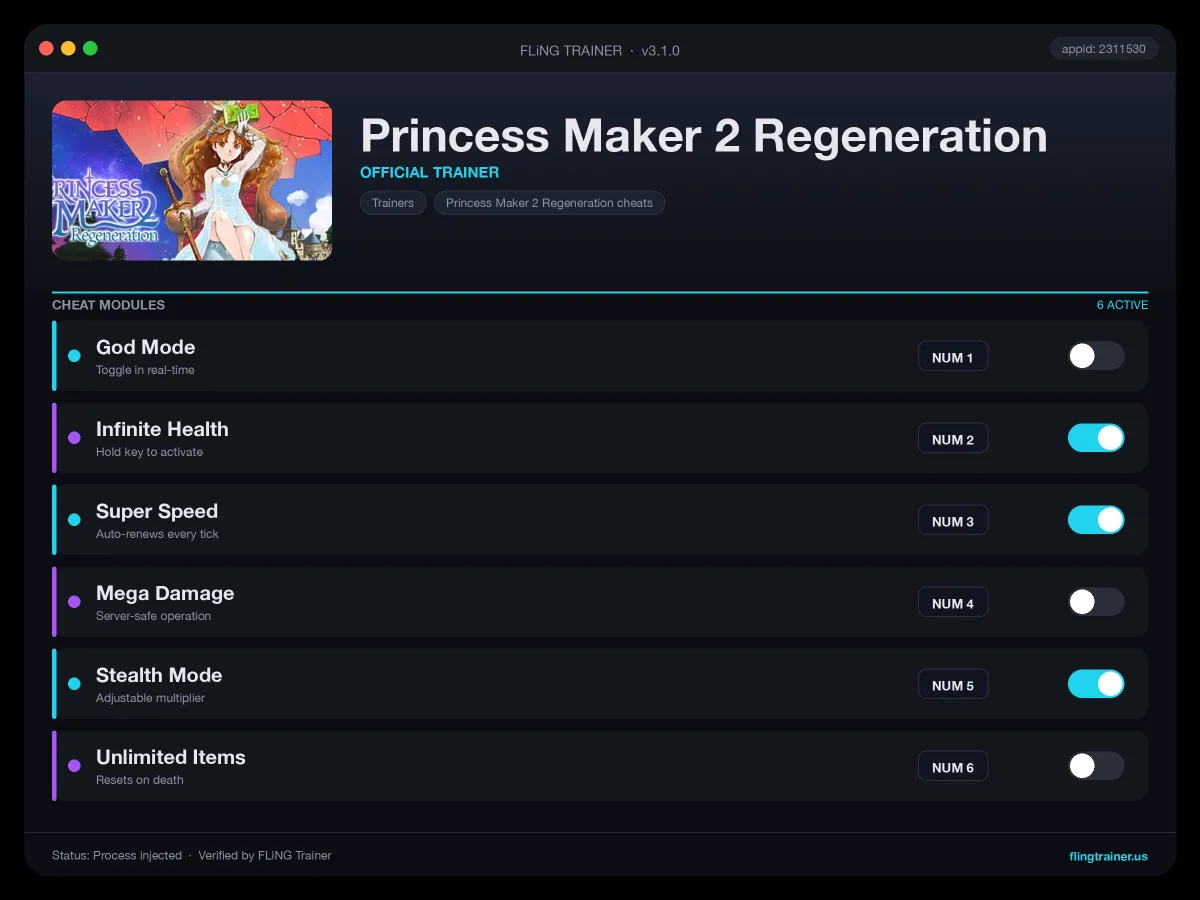Screen dimensions: 1200x900
Task: Click the 'Auto-renews every tick' description
Action: (x=157, y=534)
